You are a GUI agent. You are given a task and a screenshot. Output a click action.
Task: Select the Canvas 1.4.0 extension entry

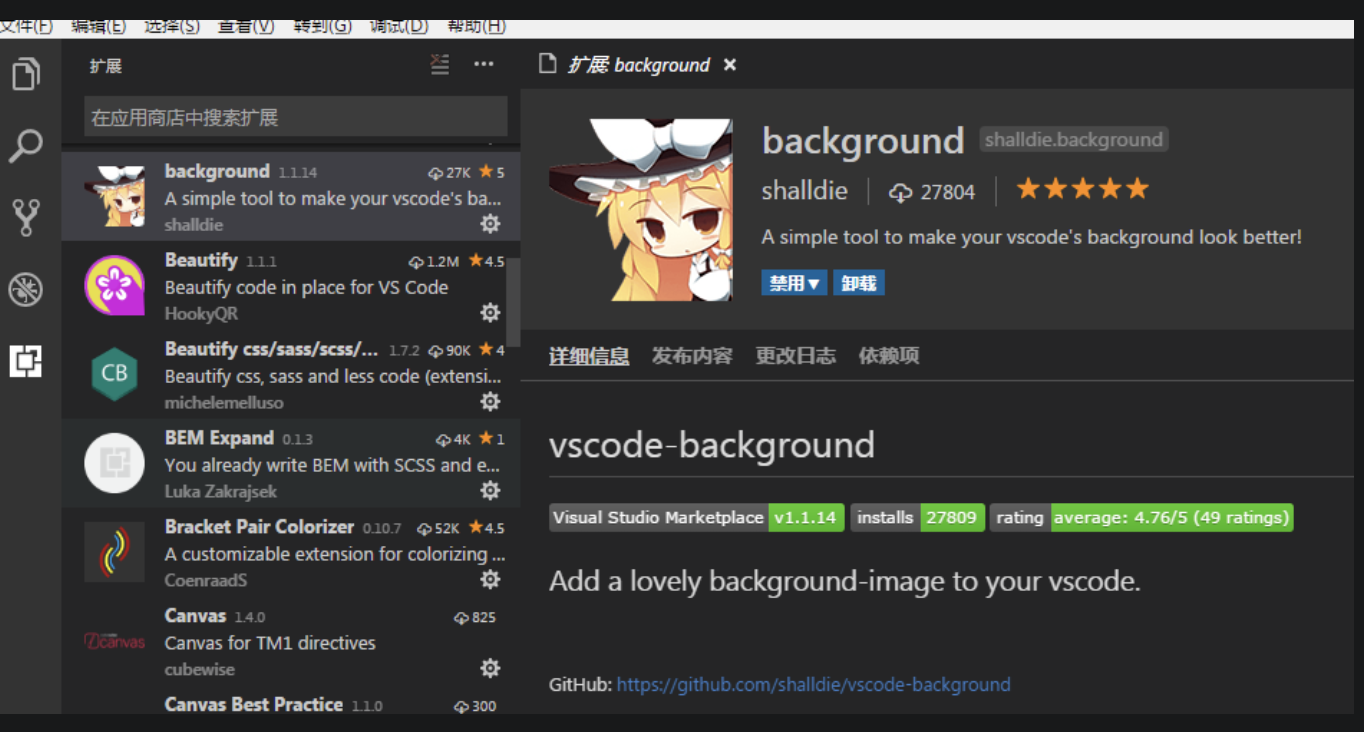[291, 641]
